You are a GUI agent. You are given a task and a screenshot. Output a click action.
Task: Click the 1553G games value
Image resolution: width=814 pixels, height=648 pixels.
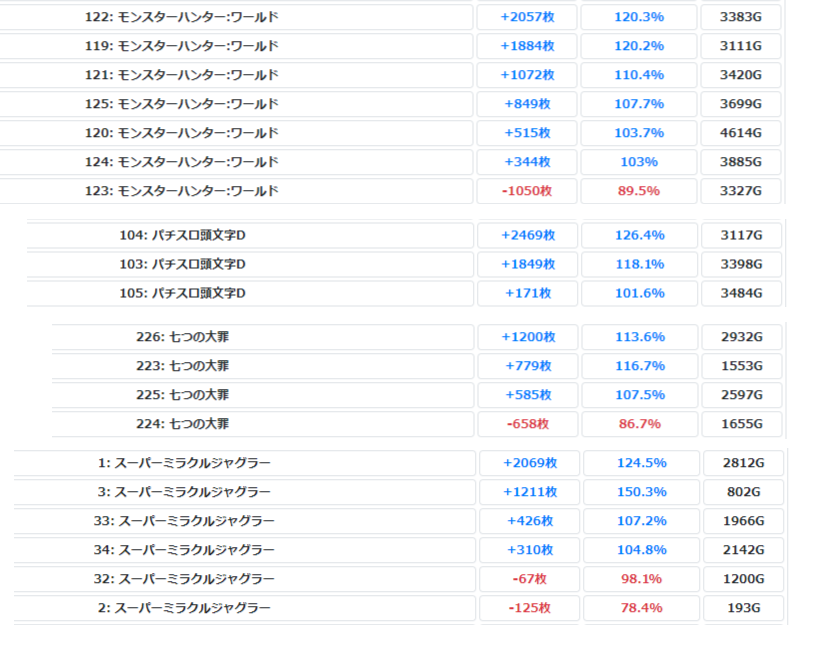[742, 367]
